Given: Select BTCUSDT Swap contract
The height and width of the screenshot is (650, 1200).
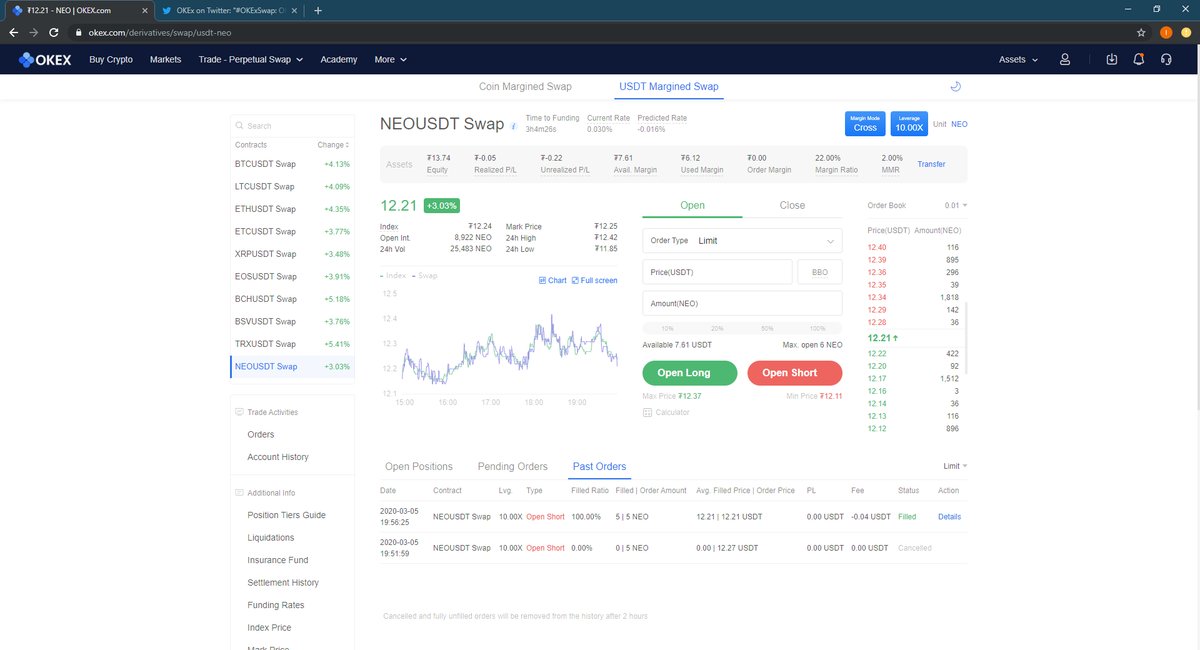Looking at the screenshot, I should point(291,164).
